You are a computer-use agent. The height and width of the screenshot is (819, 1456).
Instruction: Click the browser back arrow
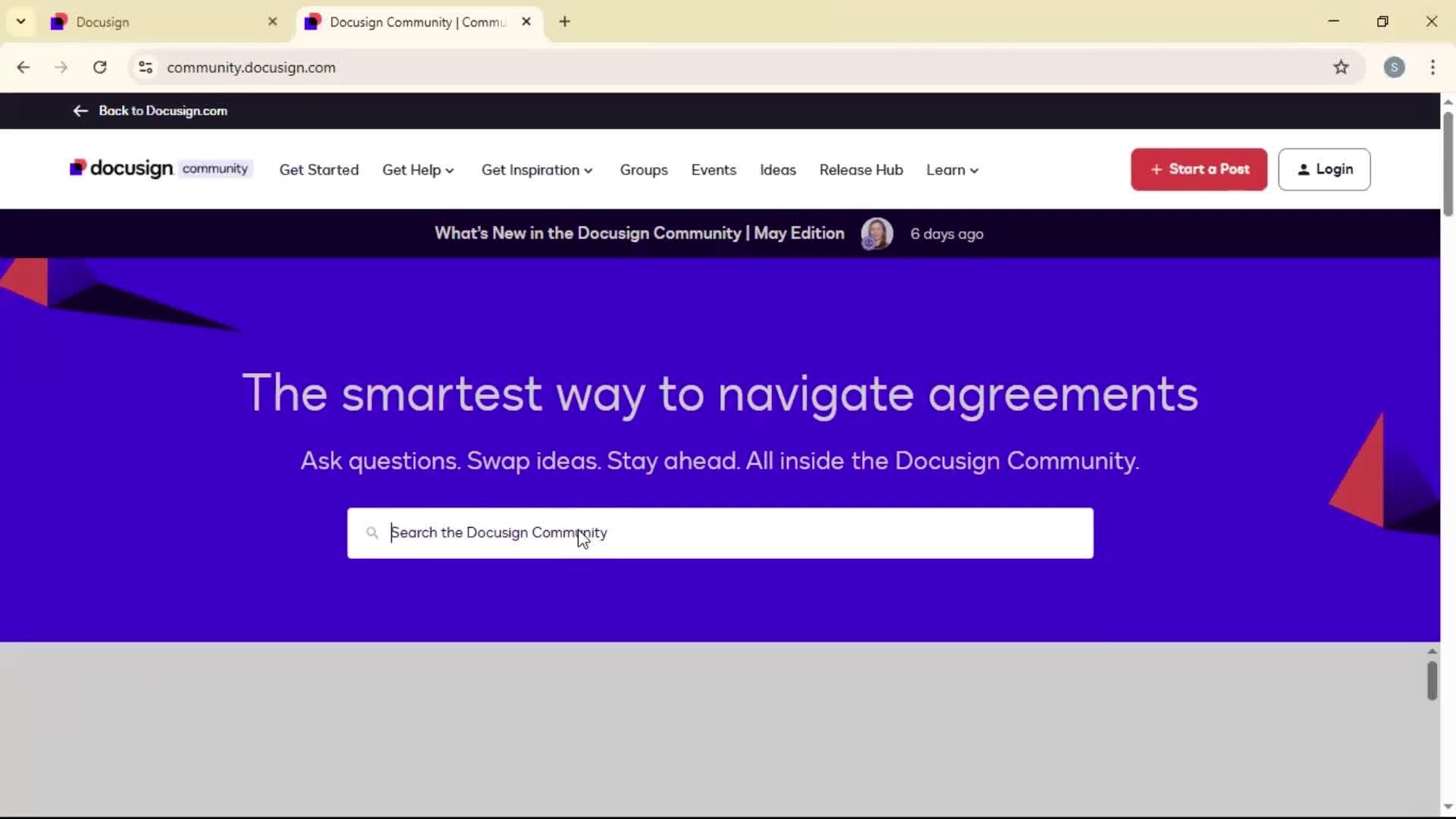pyautogui.click(x=24, y=67)
